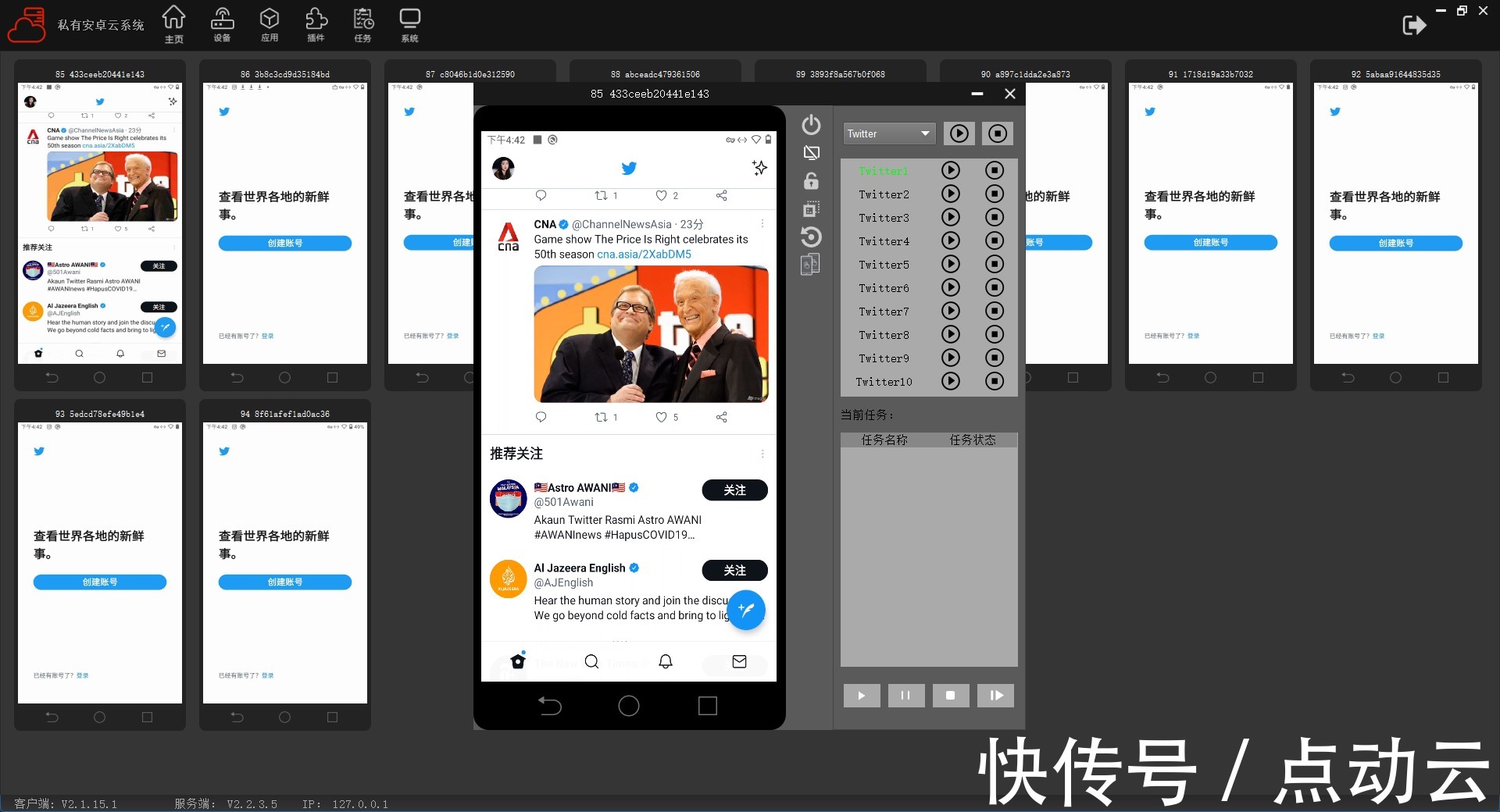Open the cna.asia/2XabDM5 link
Viewport: 1500px width, 812px height.
coord(644,255)
